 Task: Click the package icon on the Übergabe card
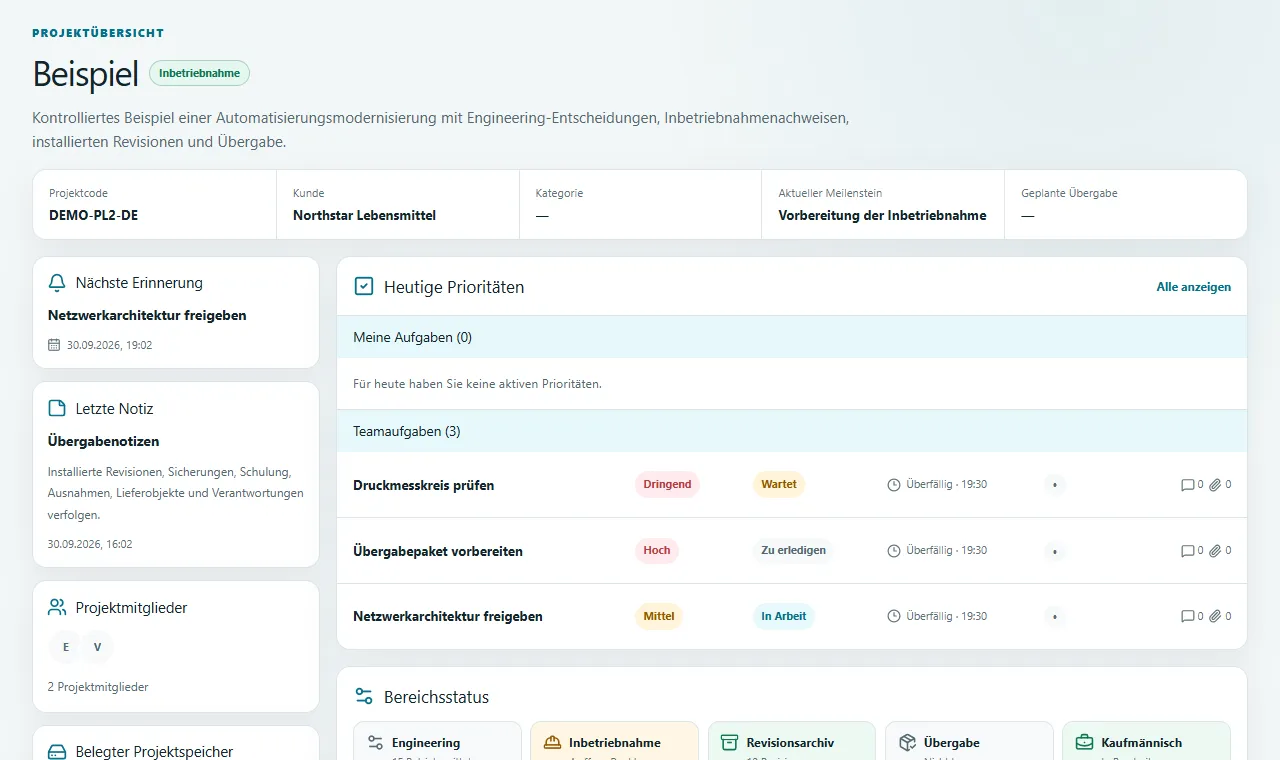pos(907,743)
